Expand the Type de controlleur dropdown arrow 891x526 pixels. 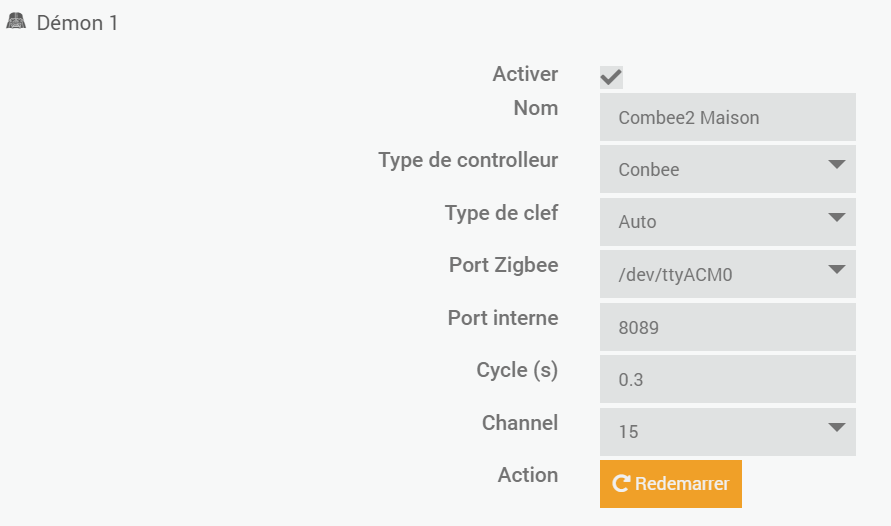tap(837, 165)
